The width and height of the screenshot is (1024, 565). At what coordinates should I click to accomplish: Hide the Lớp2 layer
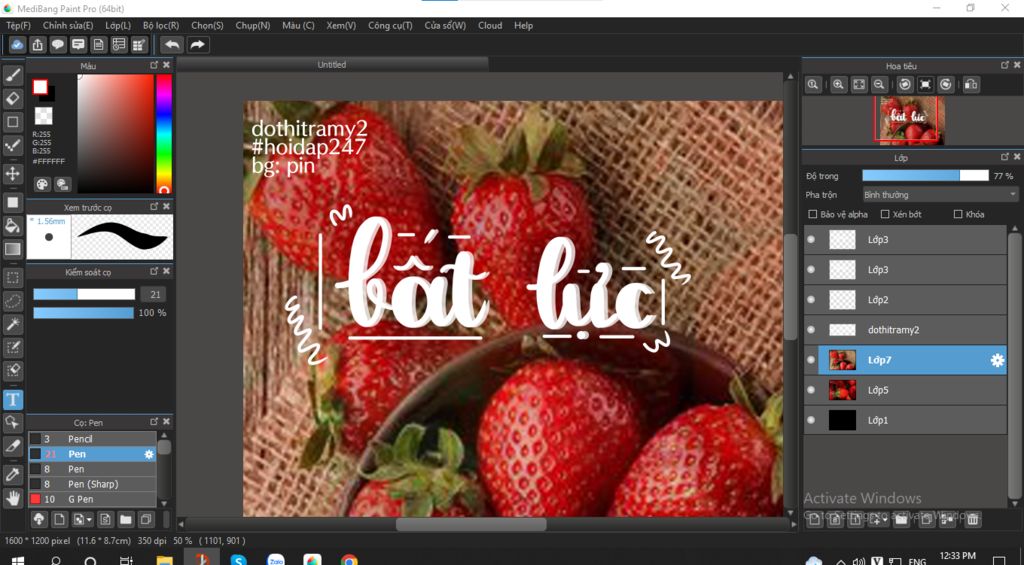pyautogui.click(x=811, y=300)
